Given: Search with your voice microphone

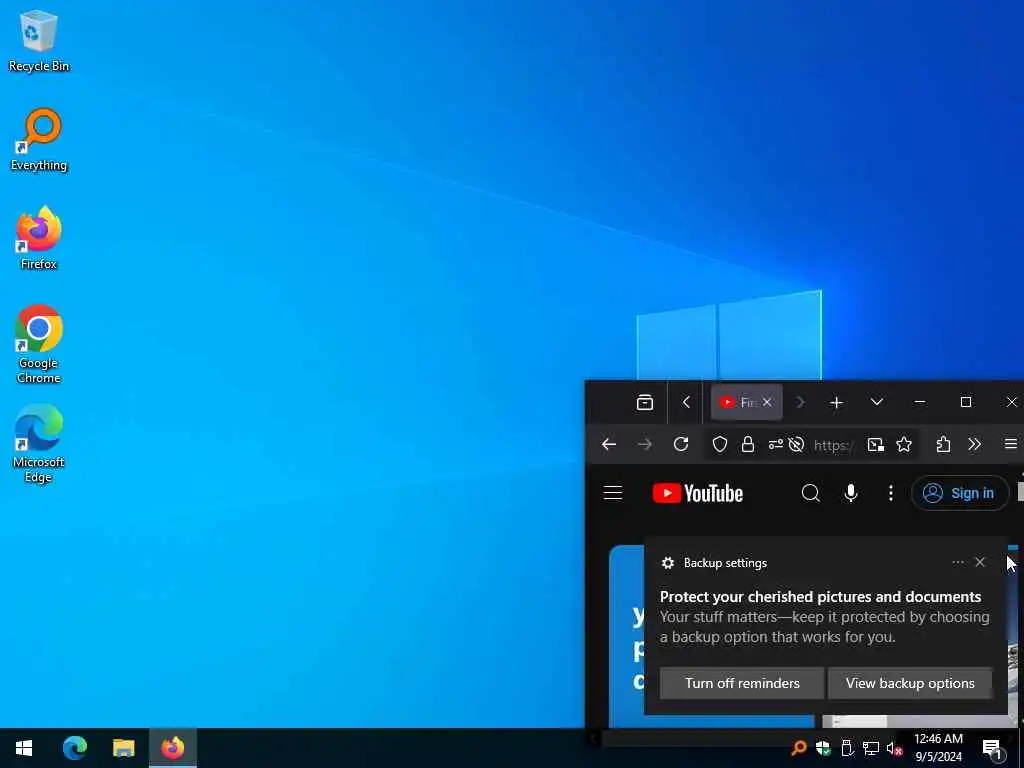Looking at the screenshot, I should pos(850,493).
